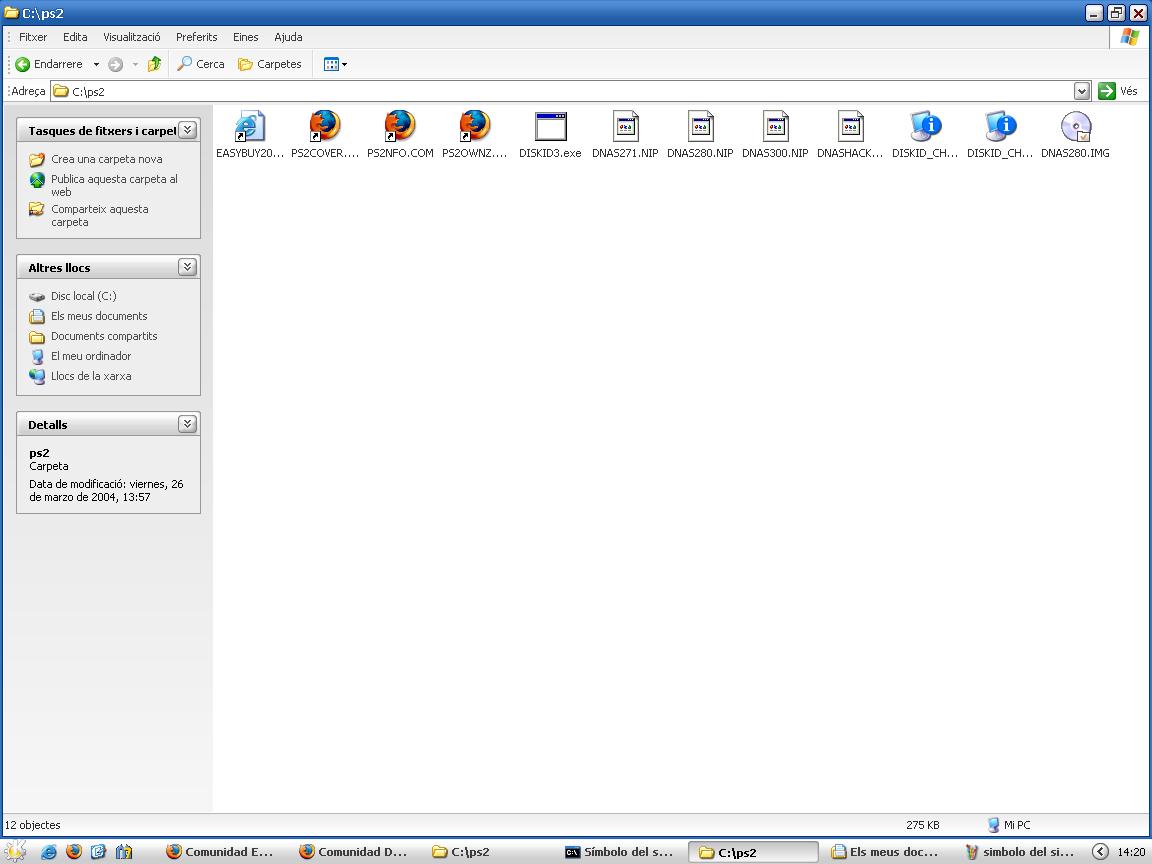The width and height of the screenshot is (1152, 864).
Task: Open the address bar dropdown
Action: [x=1082, y=91]
